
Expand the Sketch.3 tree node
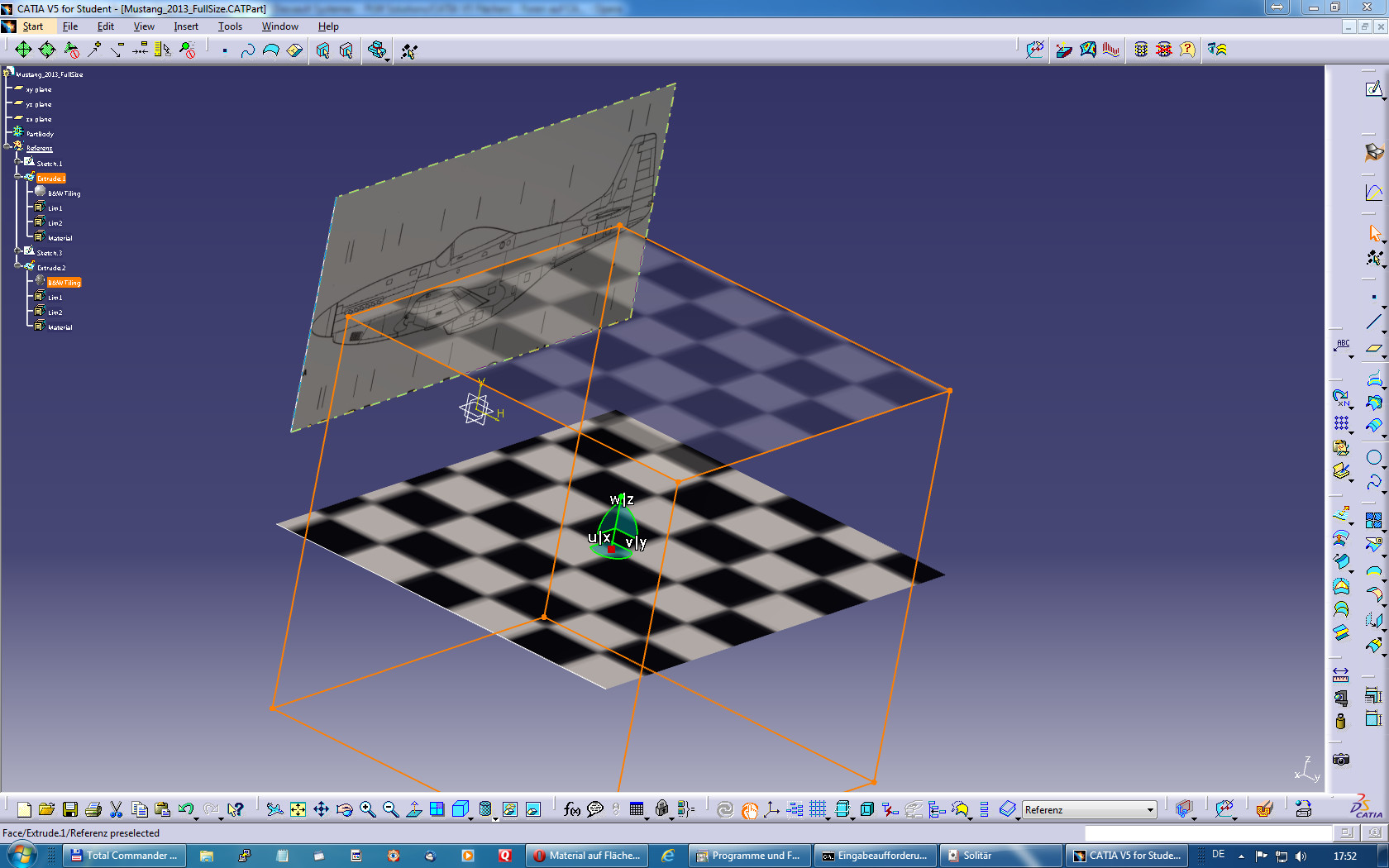(x=18, y=250)
